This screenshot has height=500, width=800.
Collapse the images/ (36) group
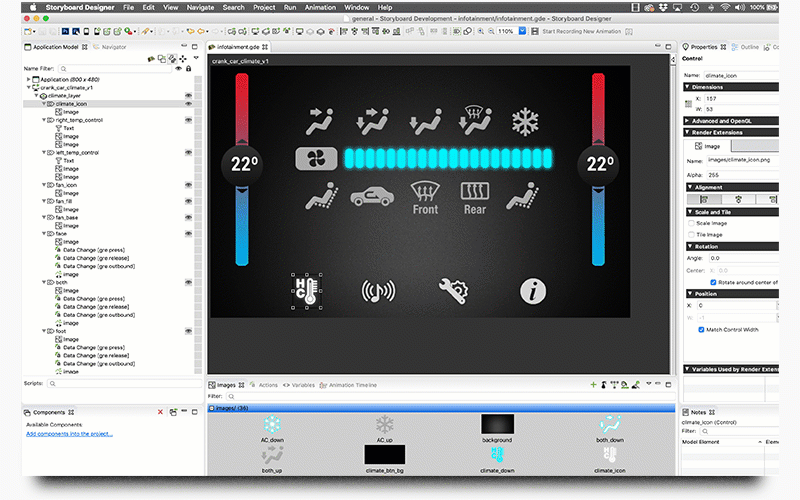click(x=212, y=408)
